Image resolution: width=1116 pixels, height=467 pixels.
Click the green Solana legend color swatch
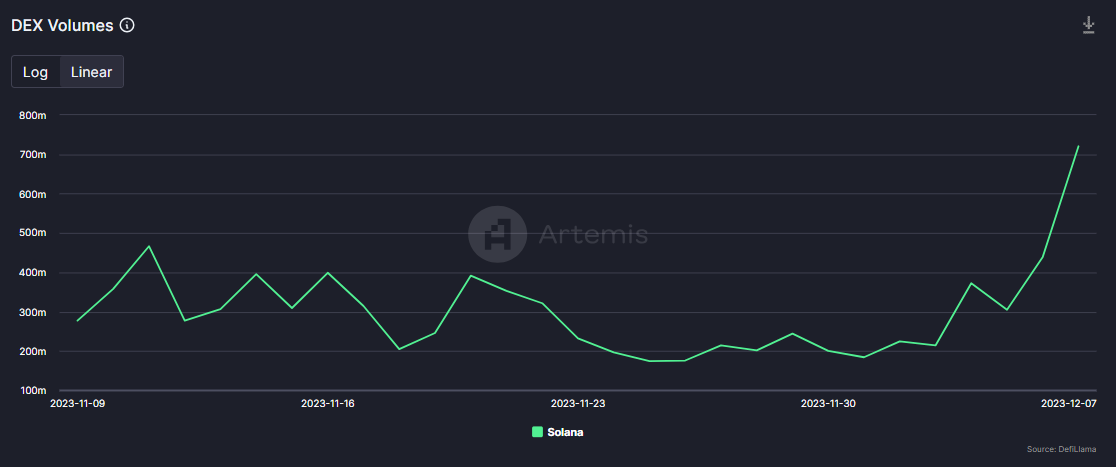537,432
